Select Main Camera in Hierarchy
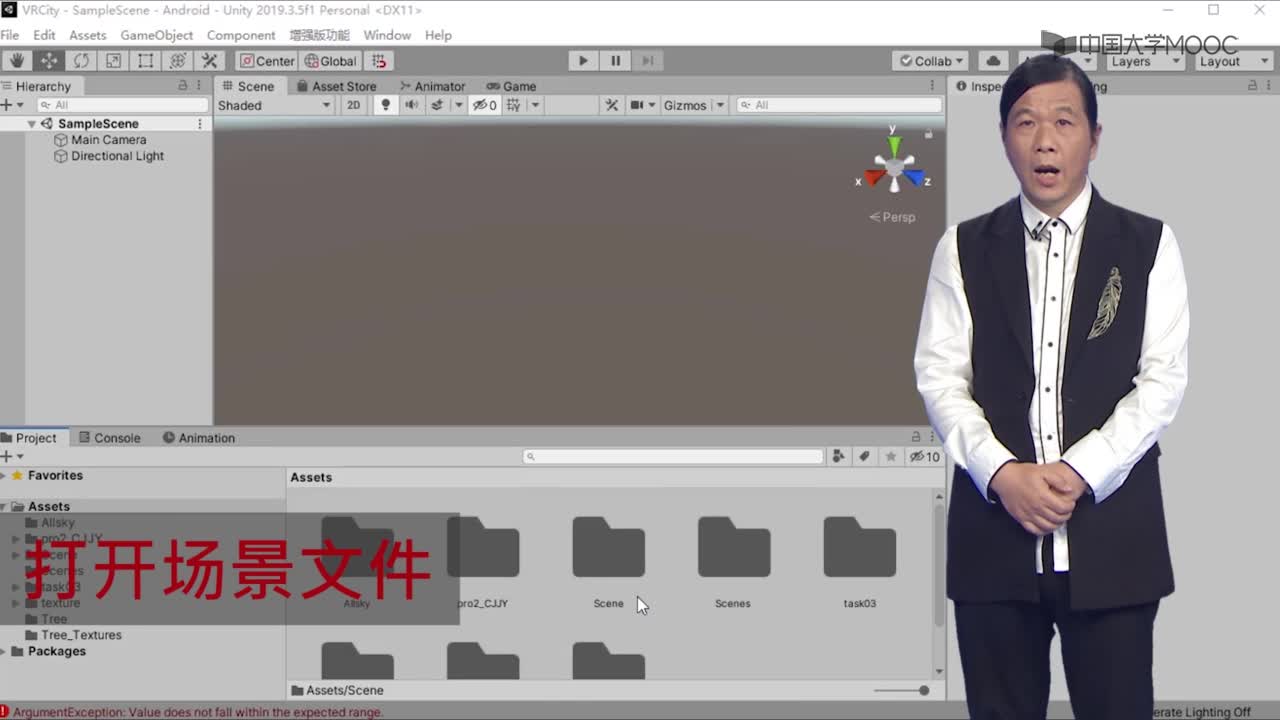Image resolution: width=1280 pixels, height=720 pixels. click(x=107, y=140)
